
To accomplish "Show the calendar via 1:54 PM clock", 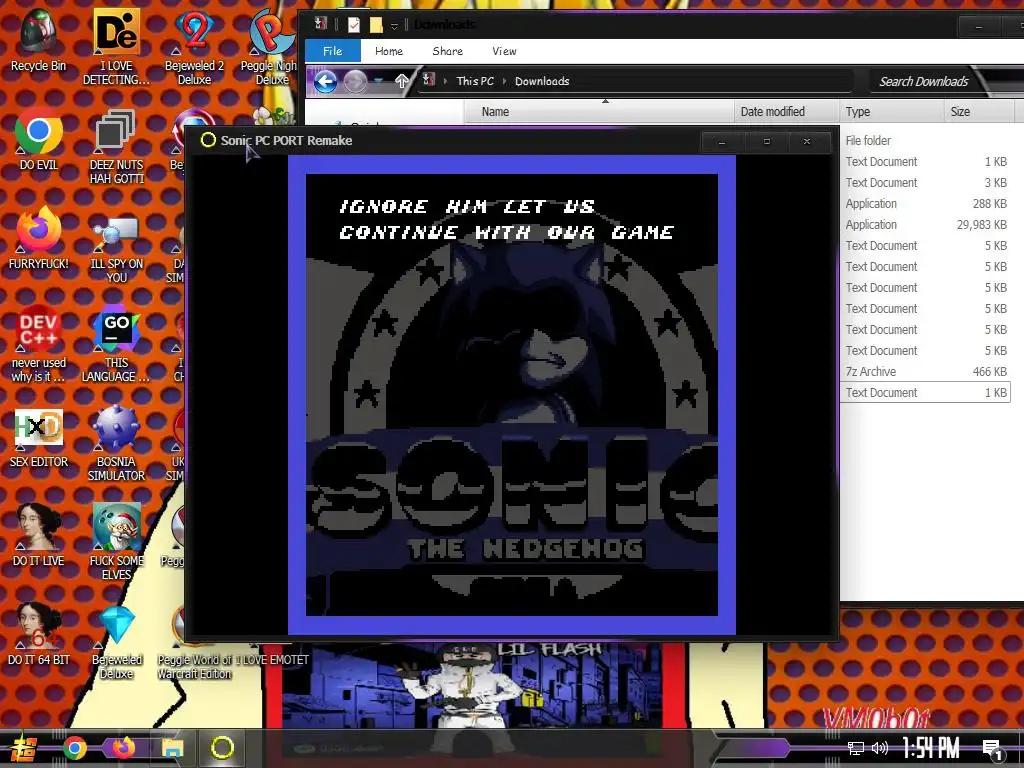I will point(931,748).
